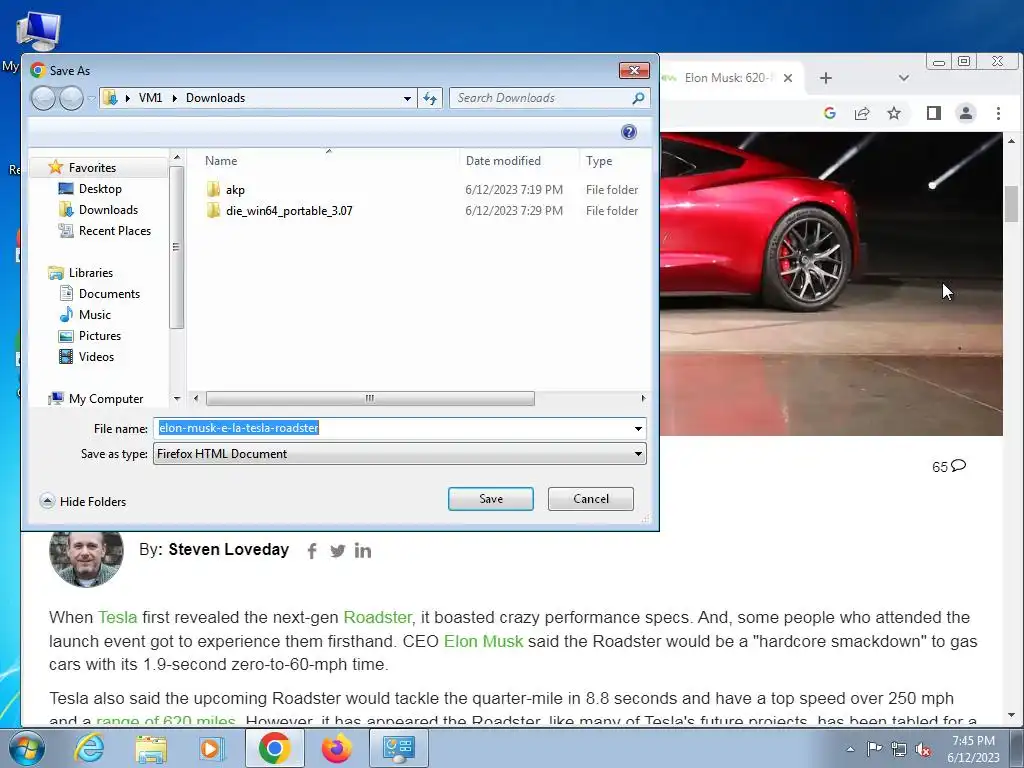This screenshot has width=1024, height=768.
Task: Open Downloads in Favorites
Action: tap(108, 210)
